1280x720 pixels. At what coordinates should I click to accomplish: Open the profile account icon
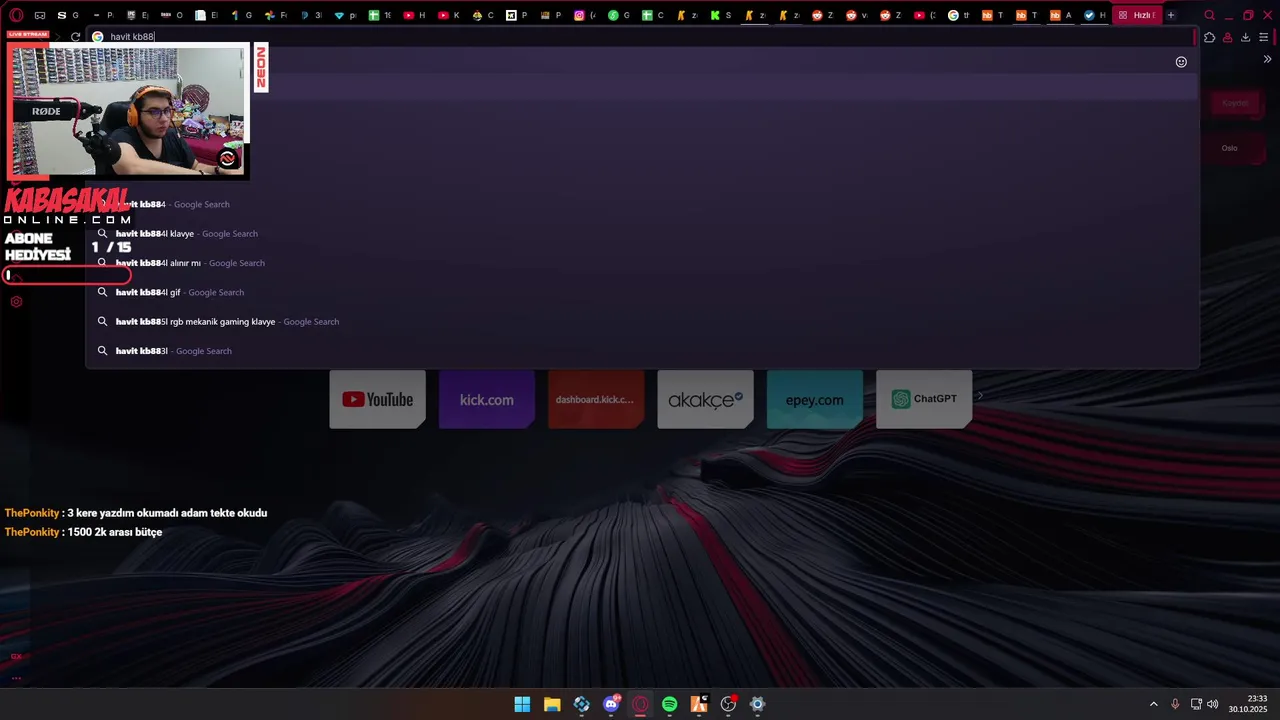click(x=1228, y=37)
